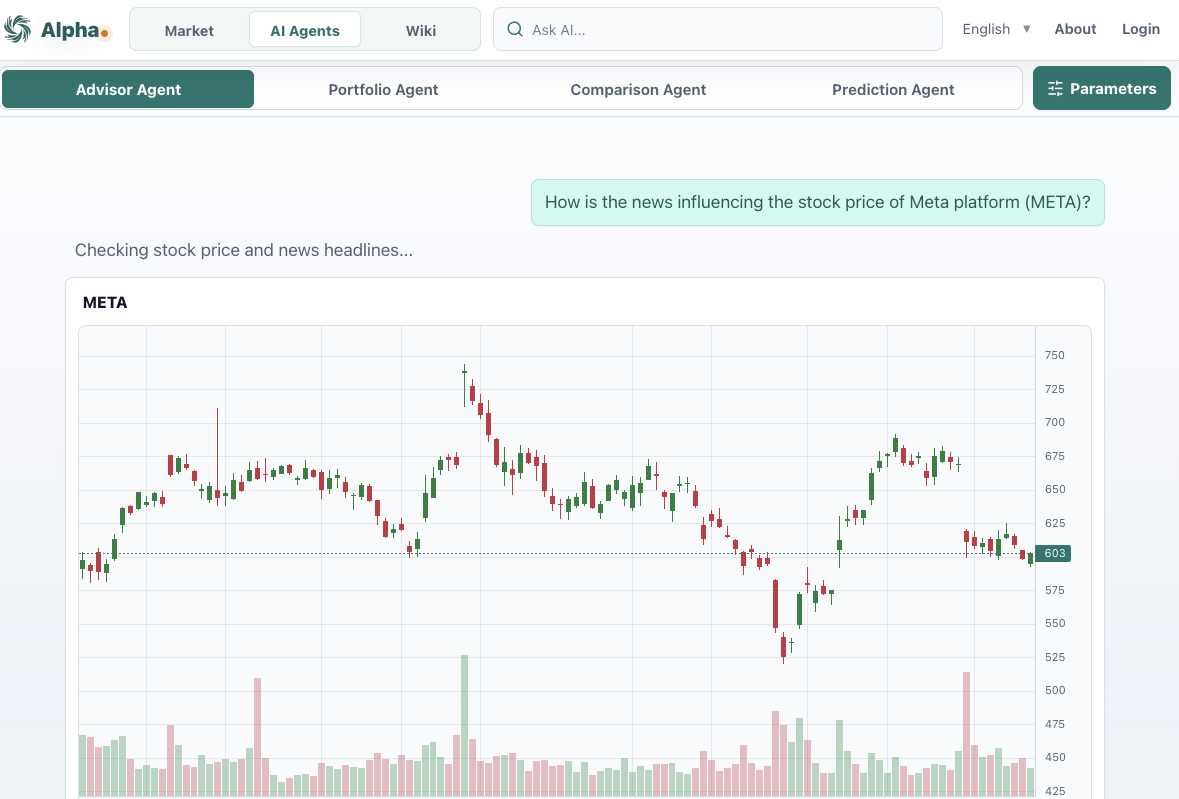The width and height of the screenshot is (1179, 799).
Task: Click the 475 price axis label
Action: coord(1054,724)
